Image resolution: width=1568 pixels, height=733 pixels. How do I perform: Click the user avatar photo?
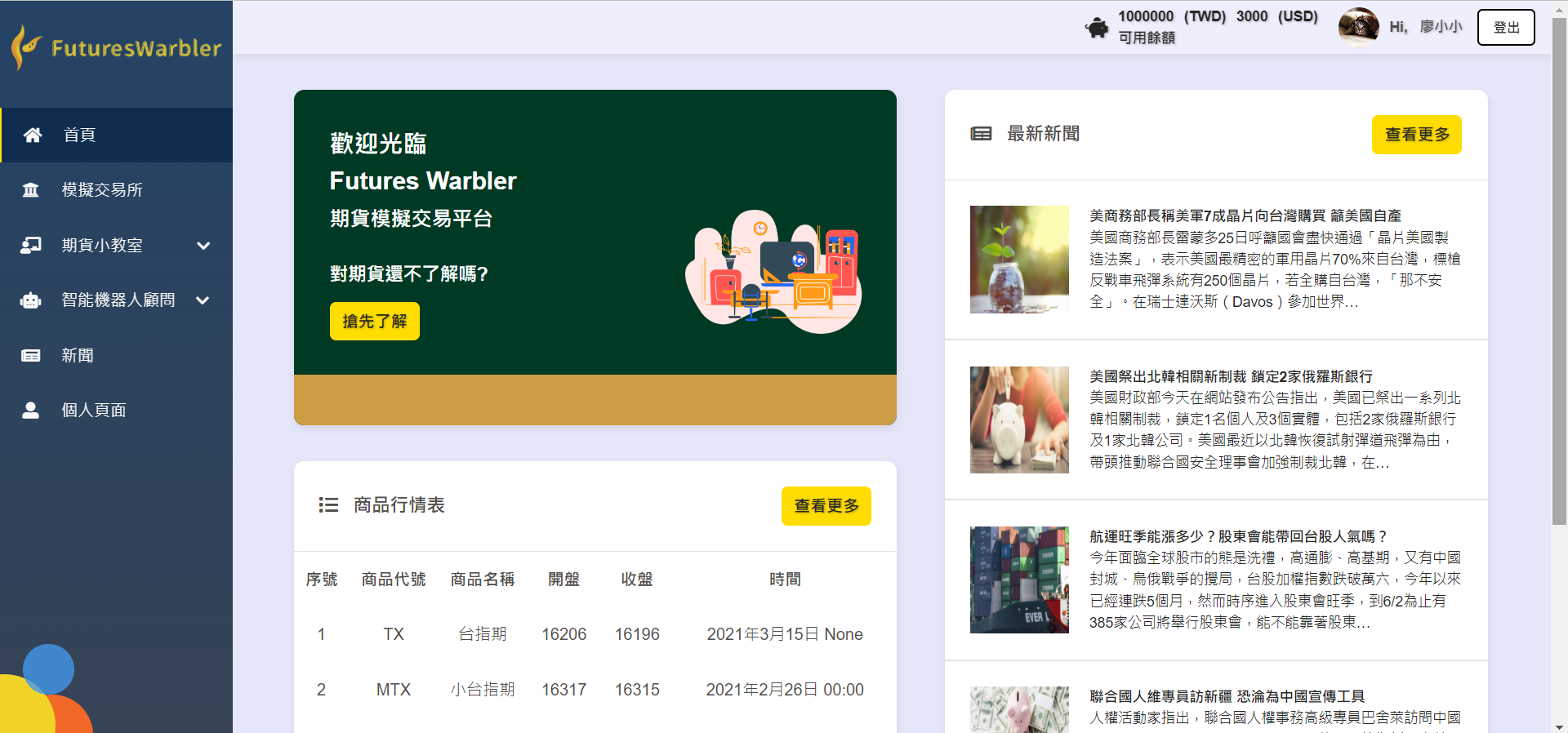[1358, 26]
